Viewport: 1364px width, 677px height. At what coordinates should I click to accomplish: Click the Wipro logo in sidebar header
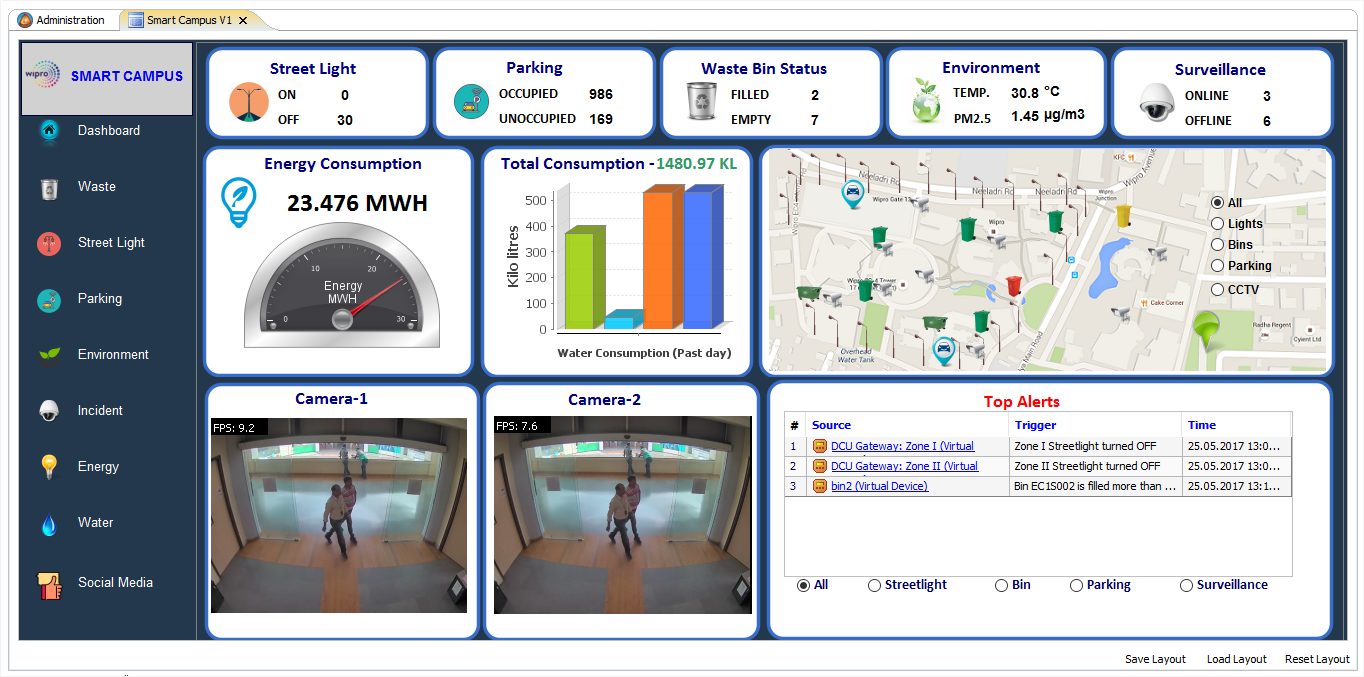[x=44, y=76]
